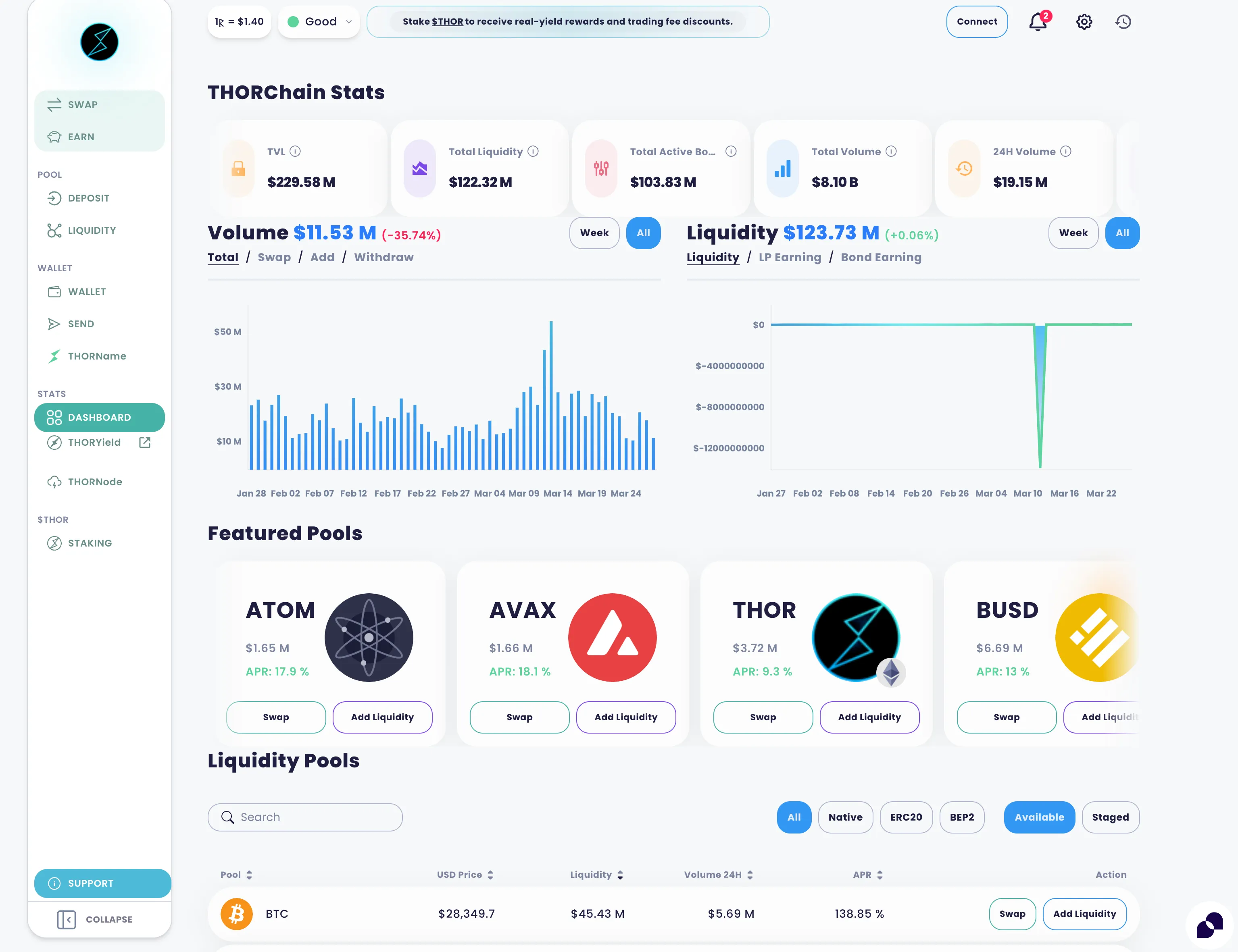1238x952 pixels.
Task: Select the LP Earning tab
Action: pyautogui.click(x=790, y=257)
